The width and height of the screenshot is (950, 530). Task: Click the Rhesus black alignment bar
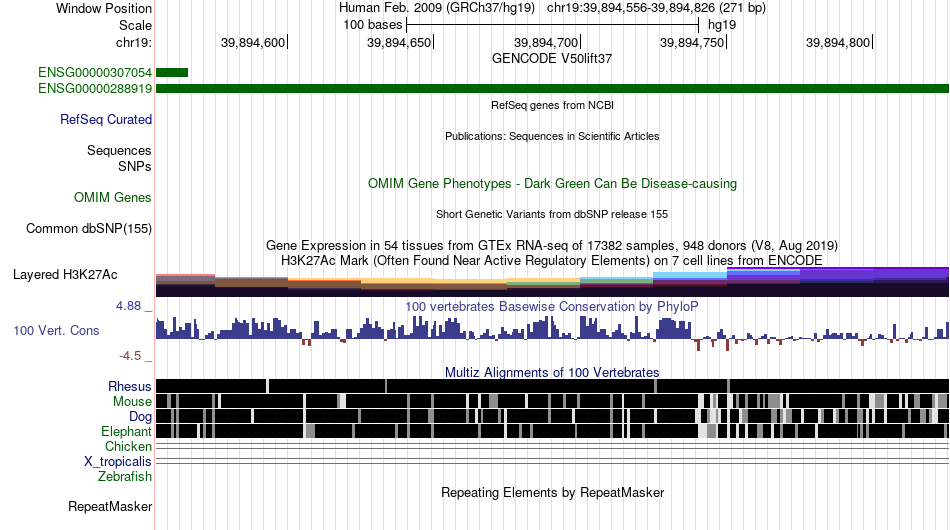(553, 386)
